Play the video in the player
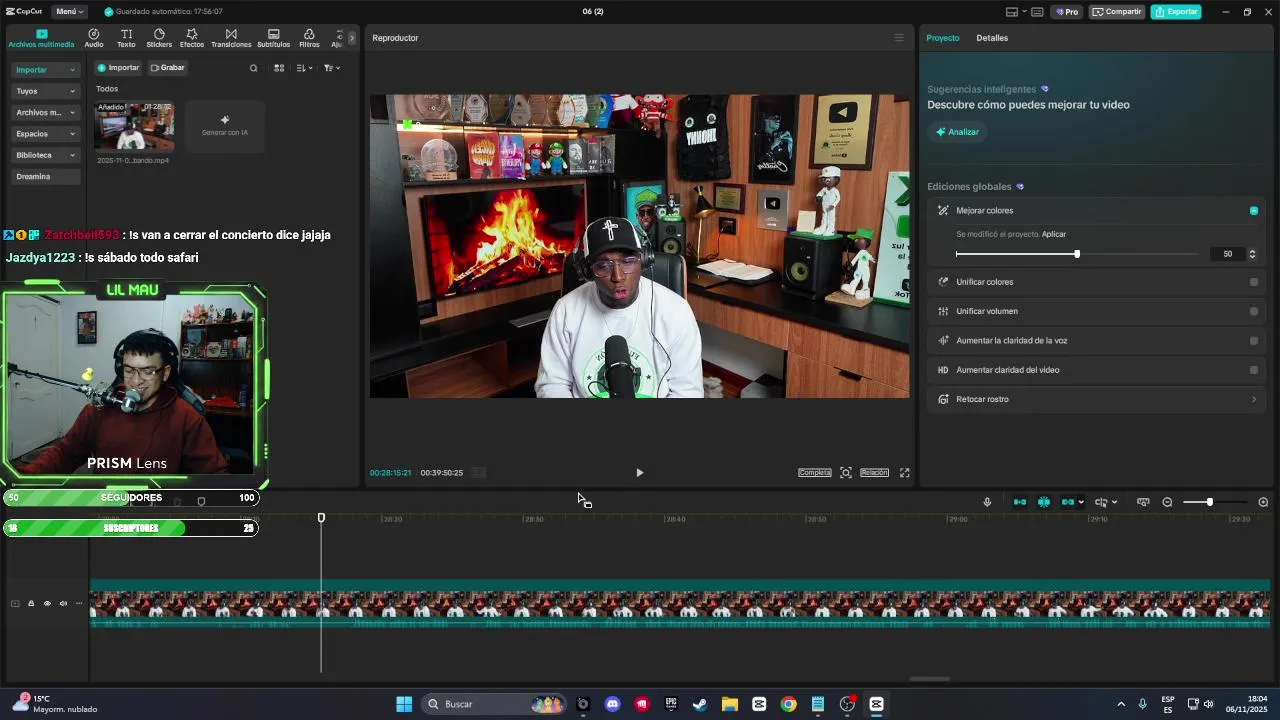Viewport: 1280px width, 720px height. (x=640, y=473)
